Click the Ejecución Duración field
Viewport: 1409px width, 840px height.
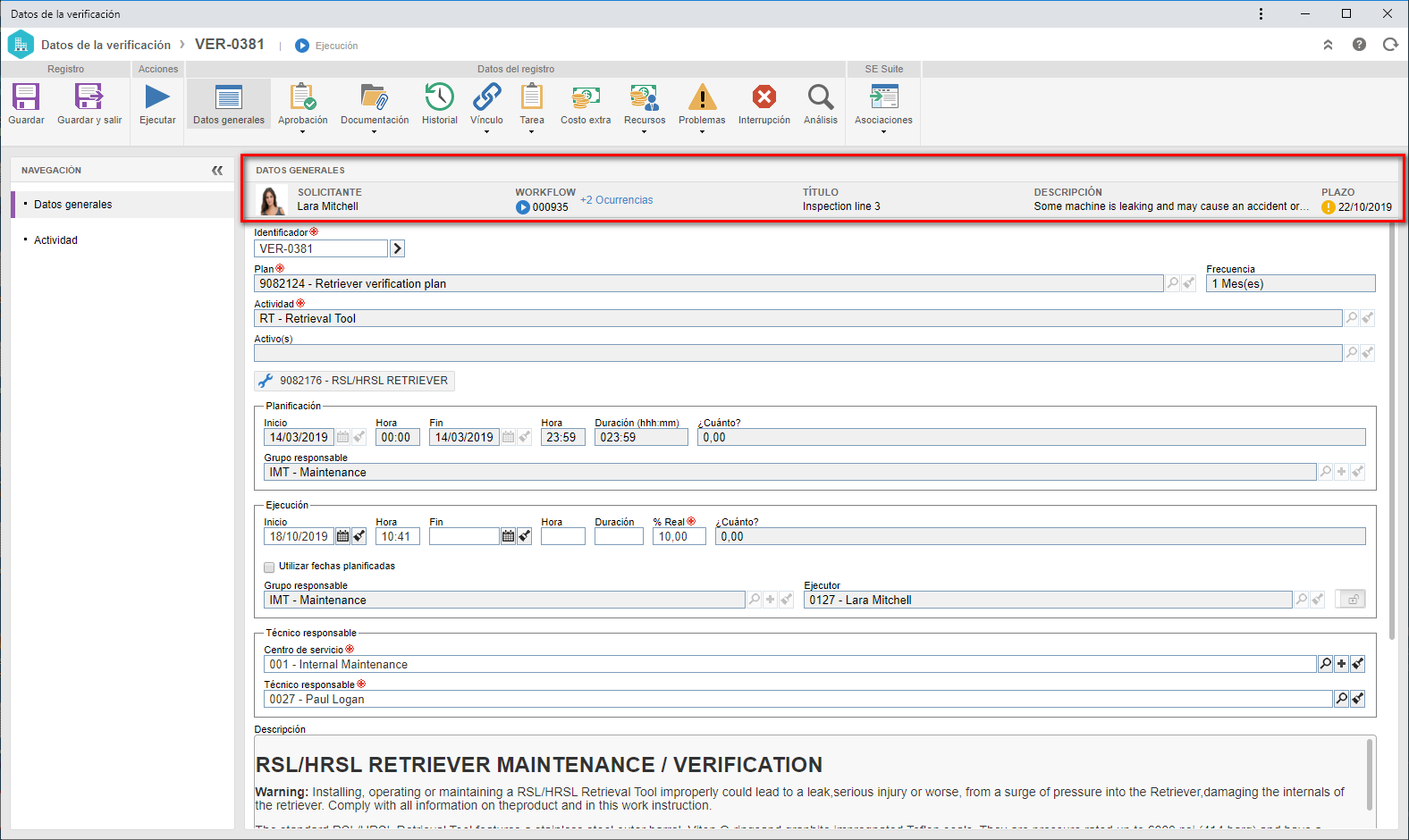(x=619, y=536)
